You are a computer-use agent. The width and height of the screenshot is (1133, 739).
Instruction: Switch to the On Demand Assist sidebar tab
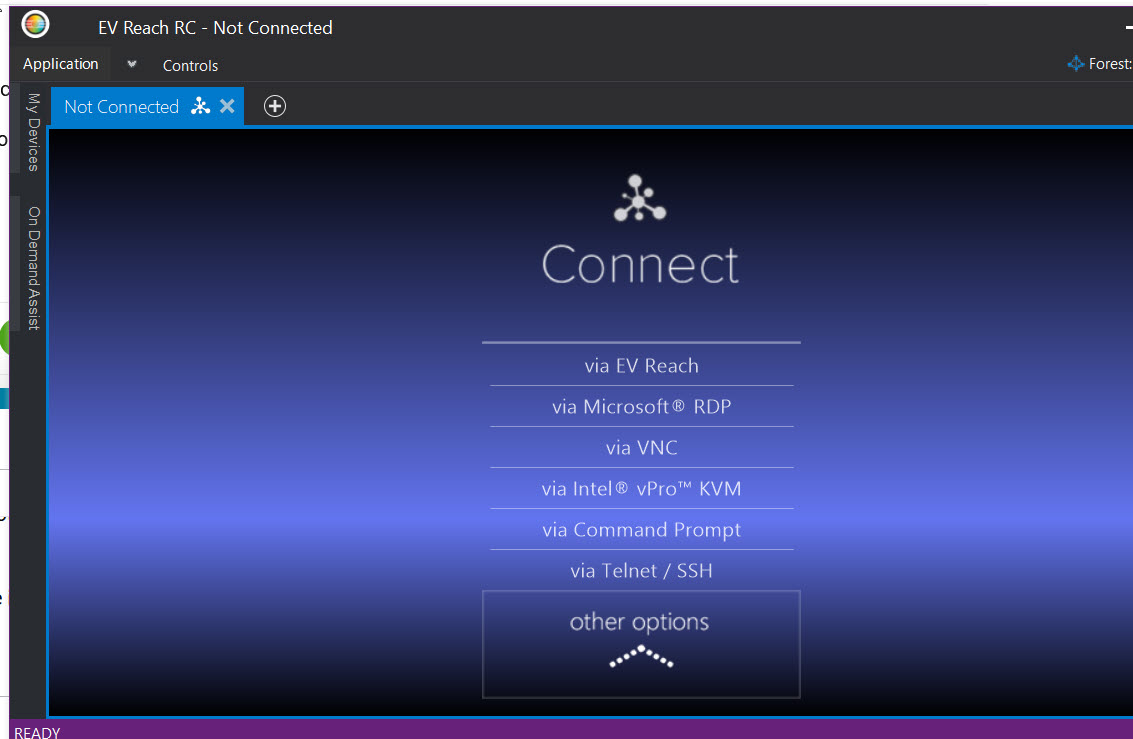(33, 265)
